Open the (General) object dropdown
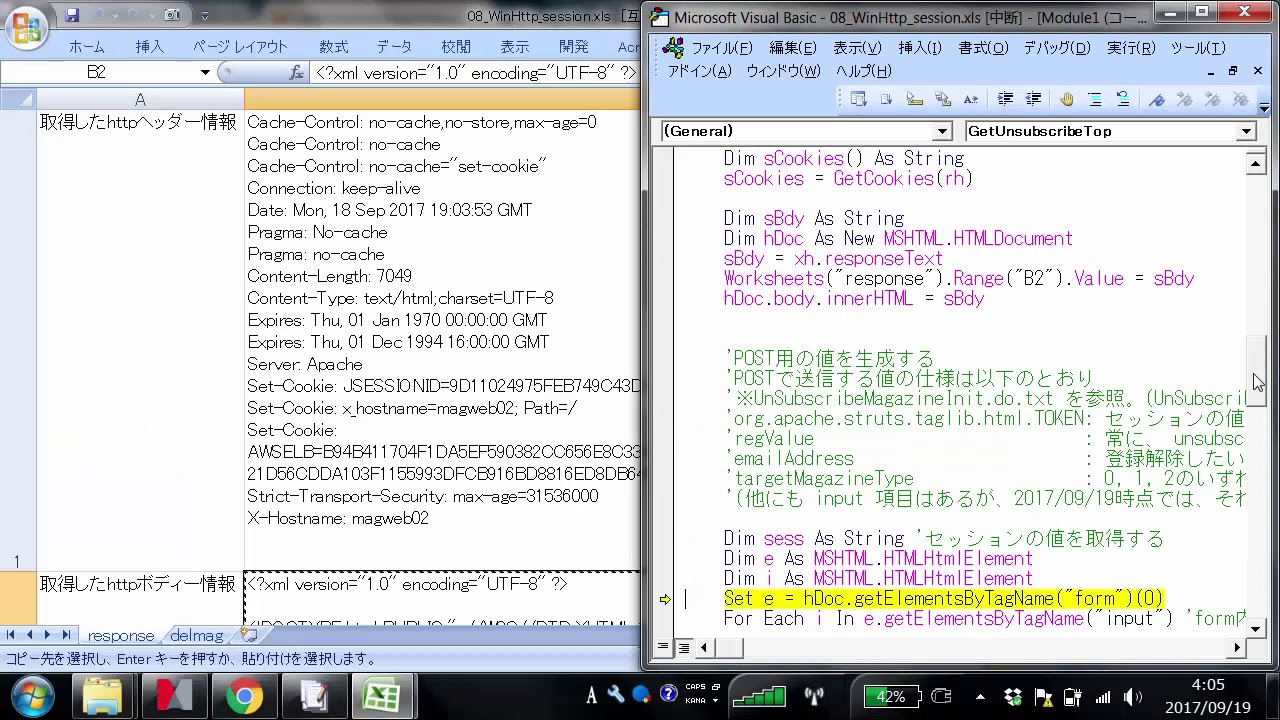This screenshot has width=1280, height=720. [942, 131]
